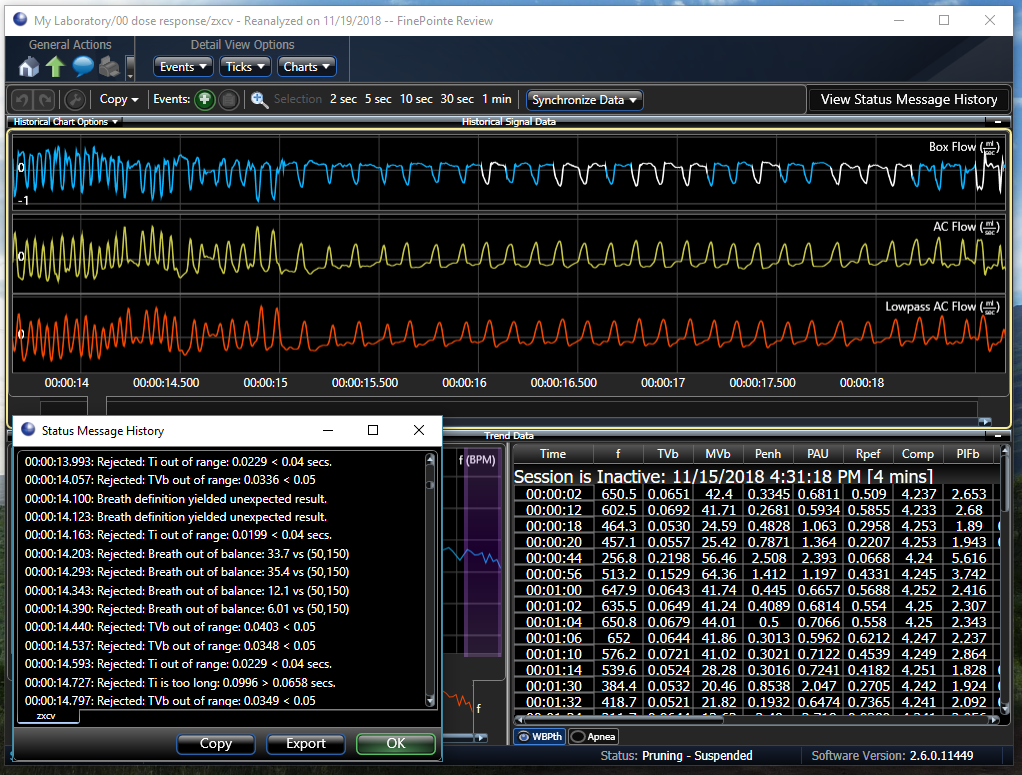Click the wrench settings icon in toolbar
Screen dimensions: 1022x775
(x=74, y=99)
